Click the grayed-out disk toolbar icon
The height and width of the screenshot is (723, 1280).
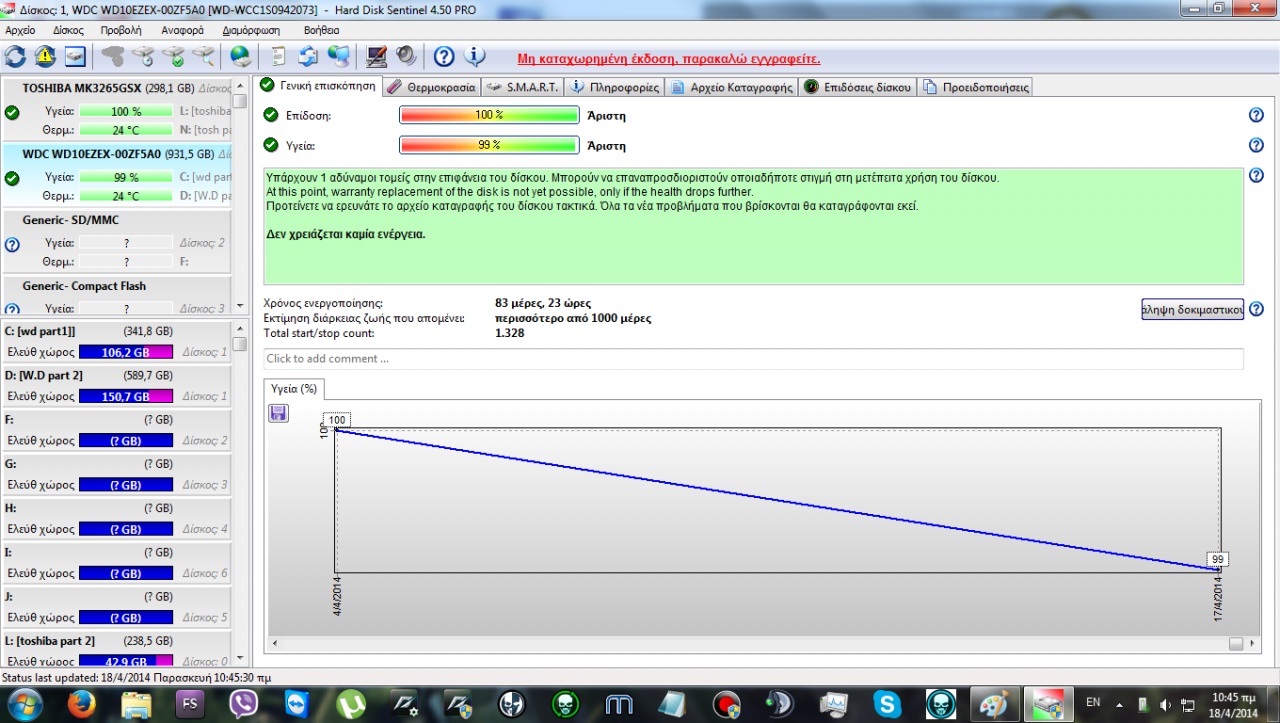113,56
